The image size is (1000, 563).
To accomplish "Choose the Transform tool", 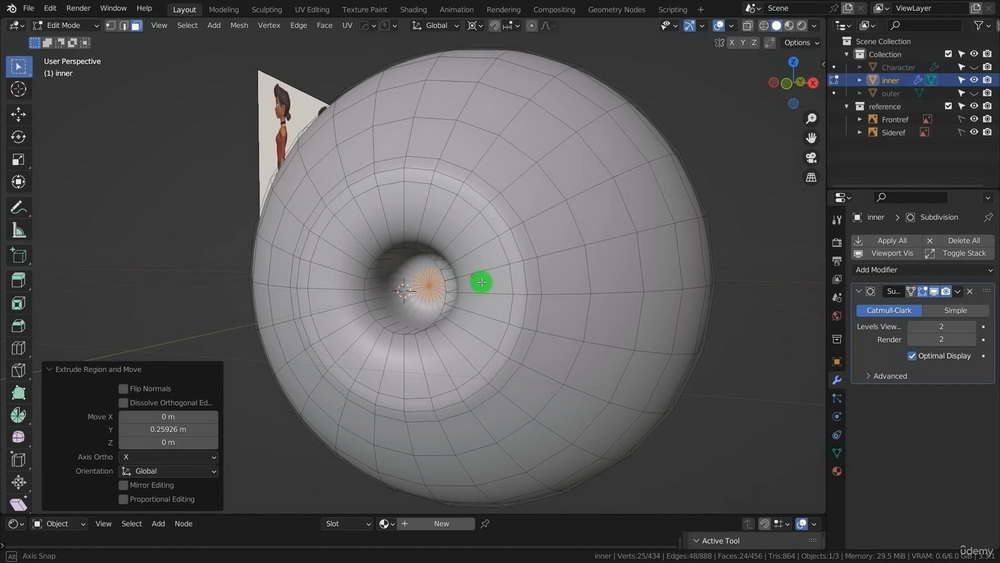I will pyautogui.click(x=18, y=182).
